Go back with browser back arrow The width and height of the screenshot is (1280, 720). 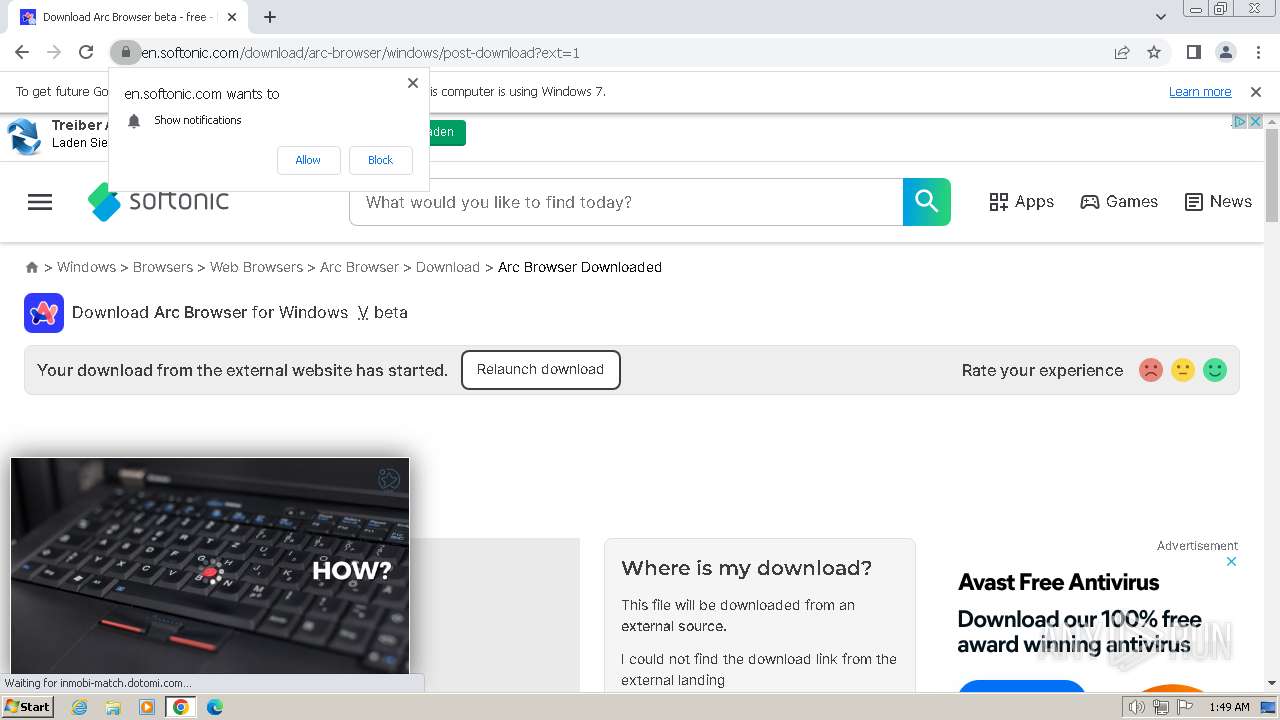22,53
